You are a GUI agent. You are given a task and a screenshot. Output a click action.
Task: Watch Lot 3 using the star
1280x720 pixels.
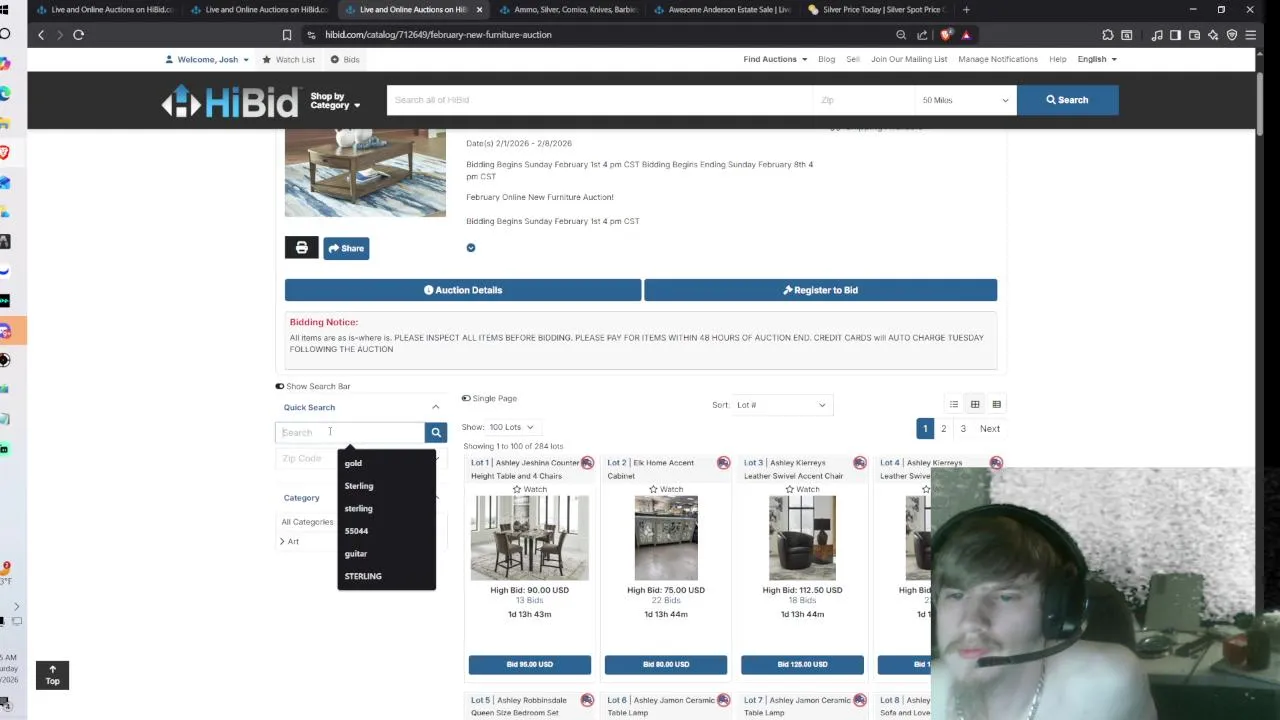click(x=789, y=490)
